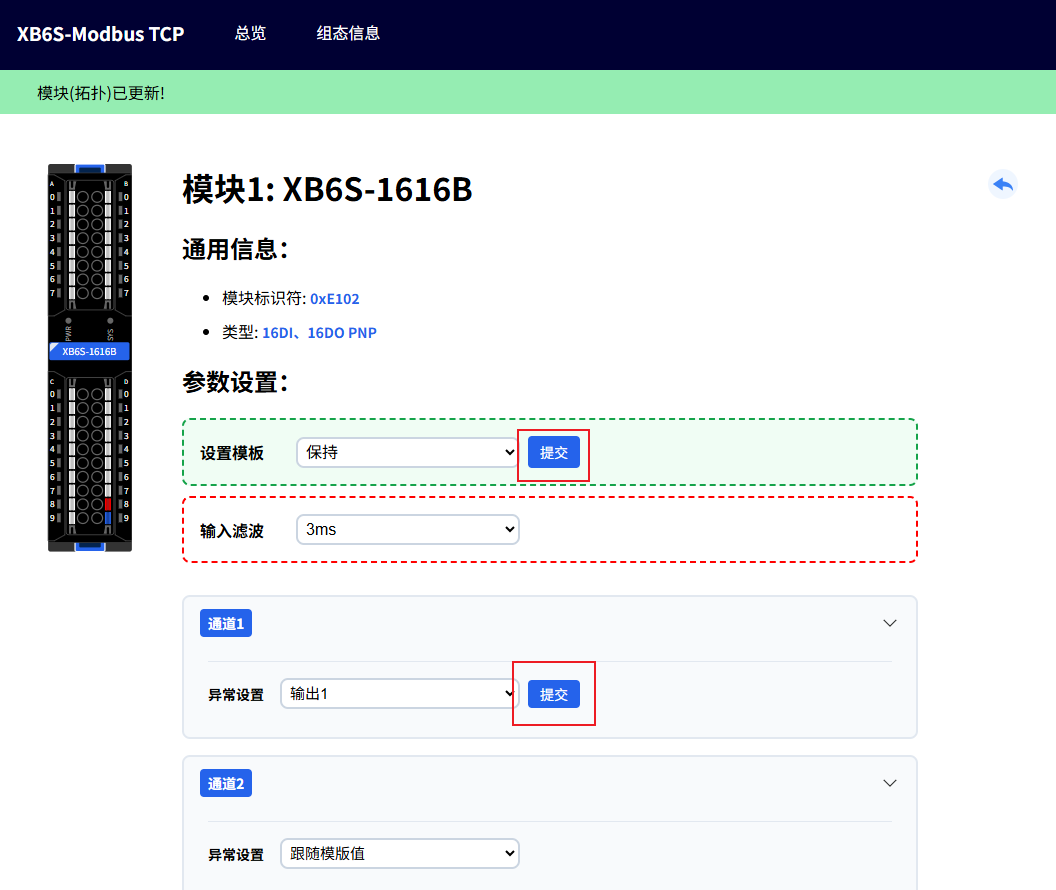Open the 设置模板 dropdown showing 保持

pyautogui.click(x=407, y=452)
